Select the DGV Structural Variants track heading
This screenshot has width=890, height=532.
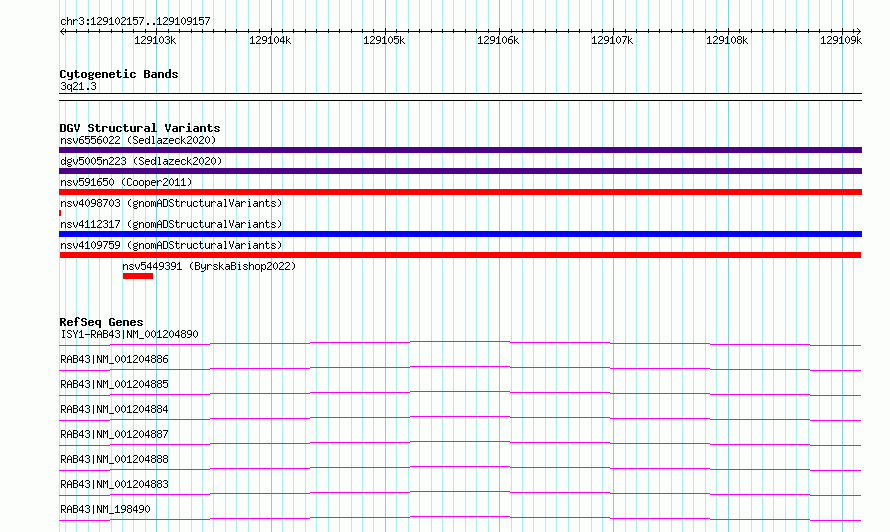click(x=140, y=128)
